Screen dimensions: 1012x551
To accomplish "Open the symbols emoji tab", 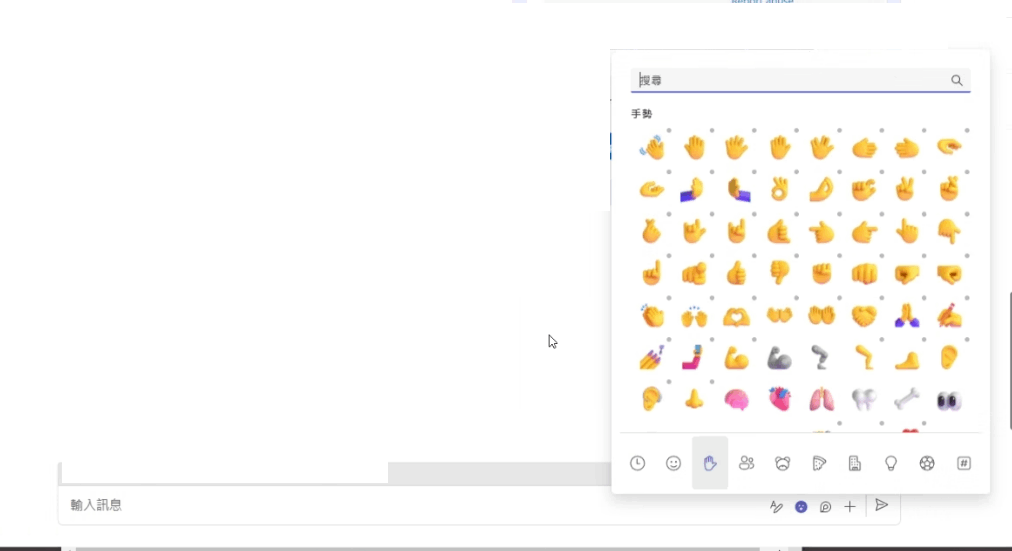I will pyautogui.click(x=964, y=463).
